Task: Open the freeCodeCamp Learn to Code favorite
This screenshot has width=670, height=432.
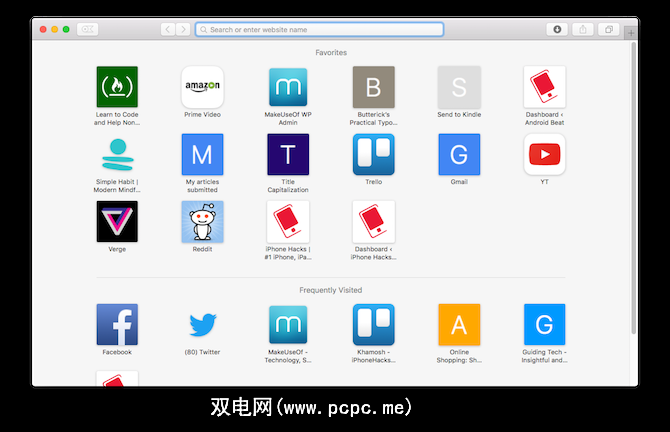Action: (117, 87)
